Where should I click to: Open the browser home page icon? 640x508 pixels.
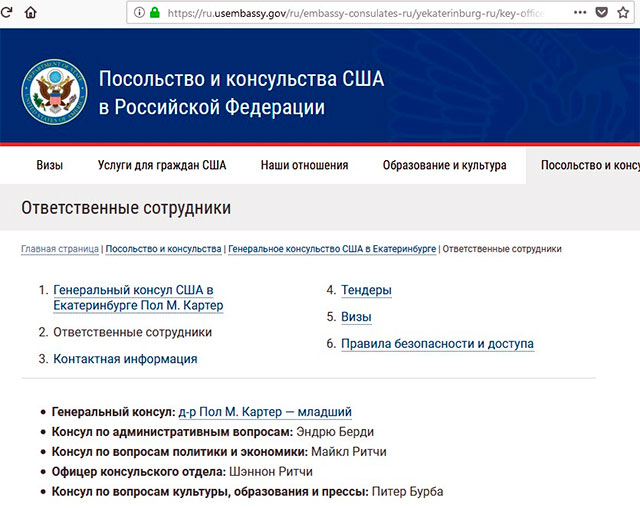click(x=31, y=13)
